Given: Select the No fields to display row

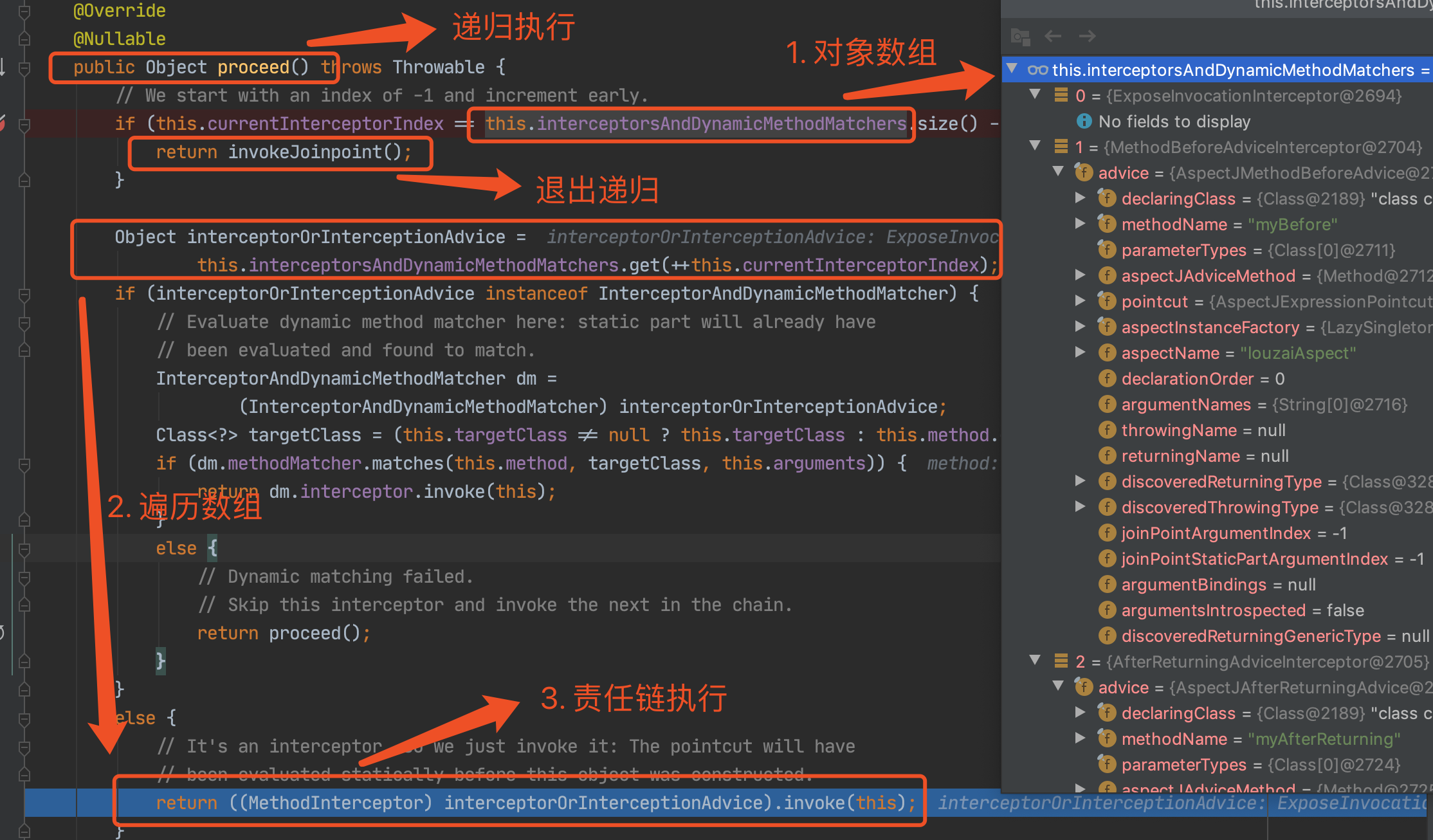Looking at the screenshot, I should [x=1217, y=121].
